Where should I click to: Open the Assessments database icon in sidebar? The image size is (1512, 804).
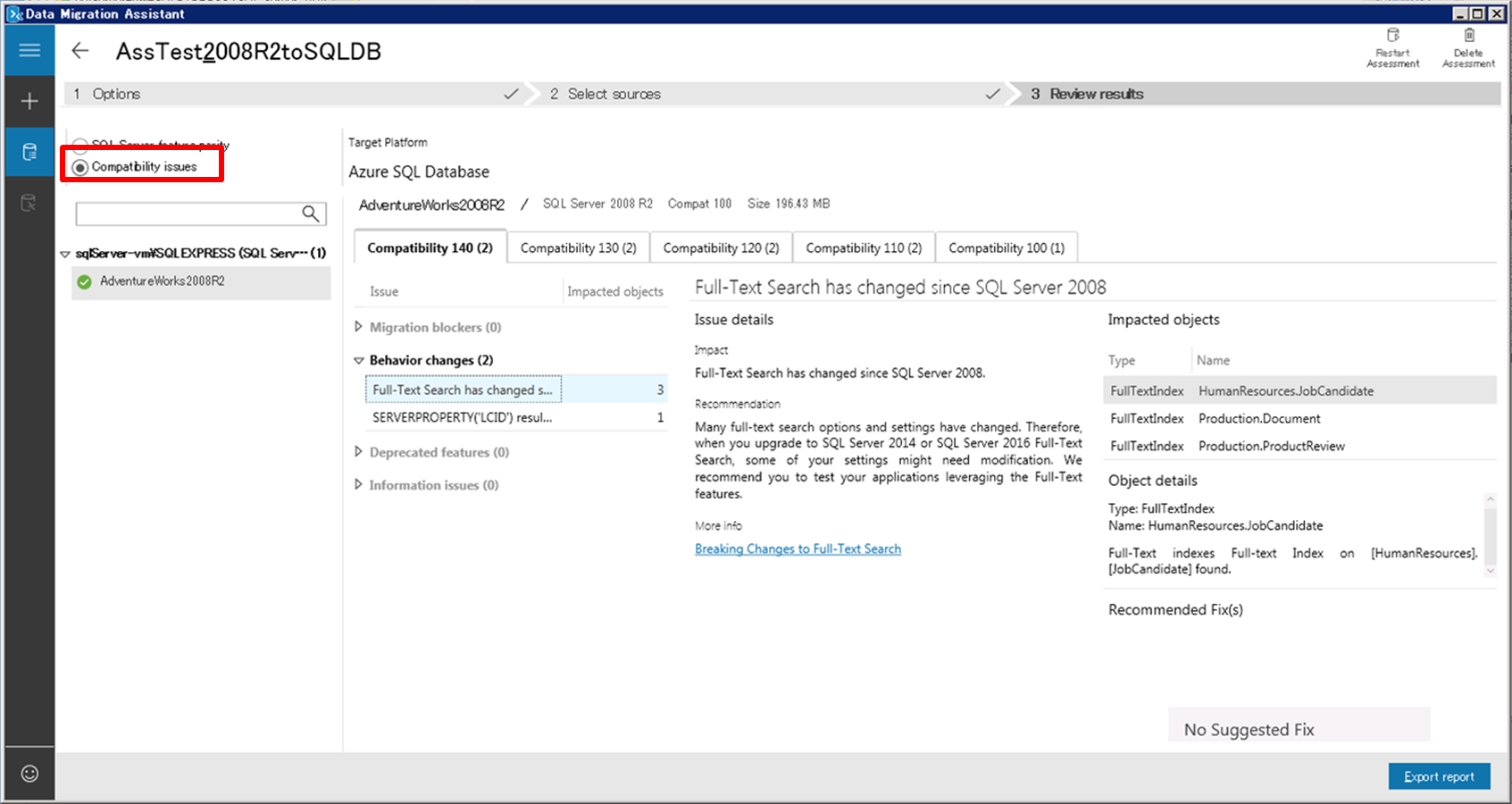[x=29, y=152]
